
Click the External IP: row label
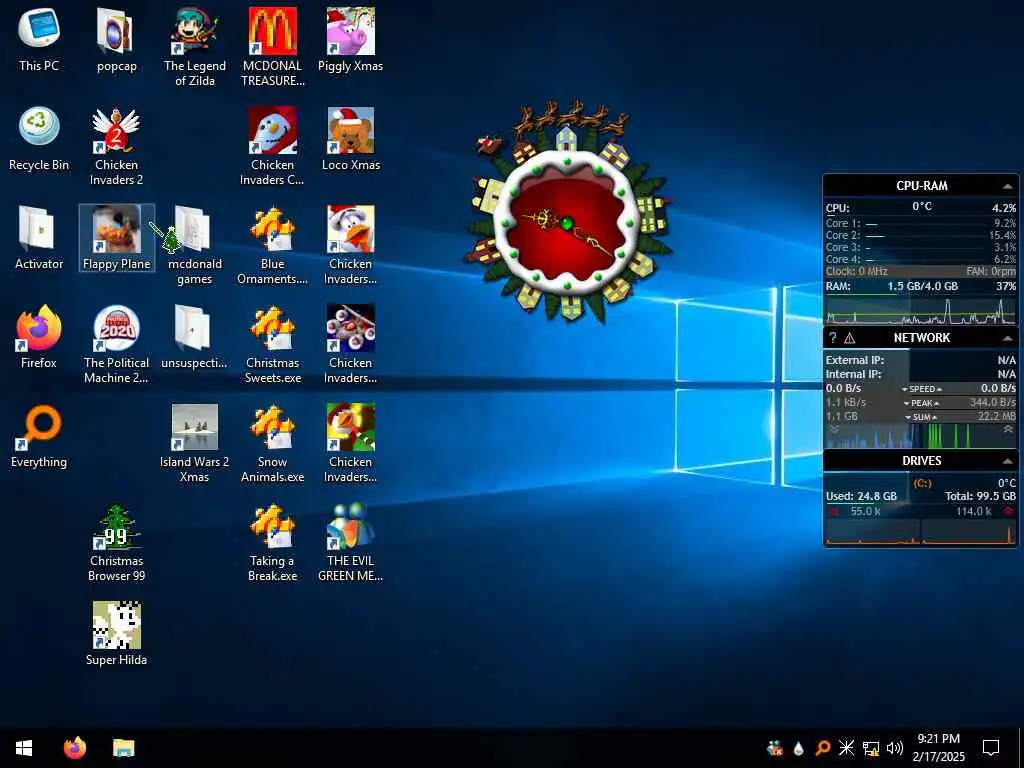(x=854, y=360)
